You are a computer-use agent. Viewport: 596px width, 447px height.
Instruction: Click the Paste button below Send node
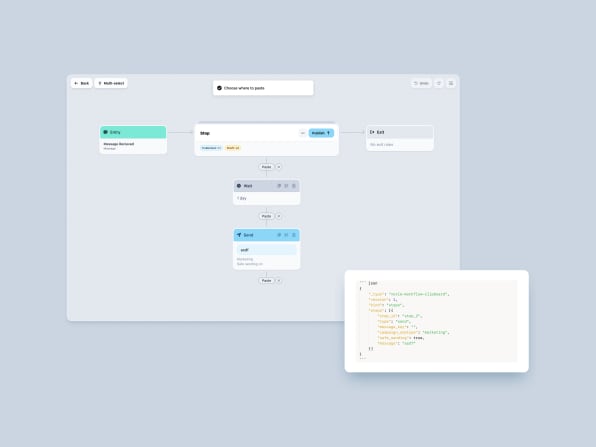coord(266,281)
